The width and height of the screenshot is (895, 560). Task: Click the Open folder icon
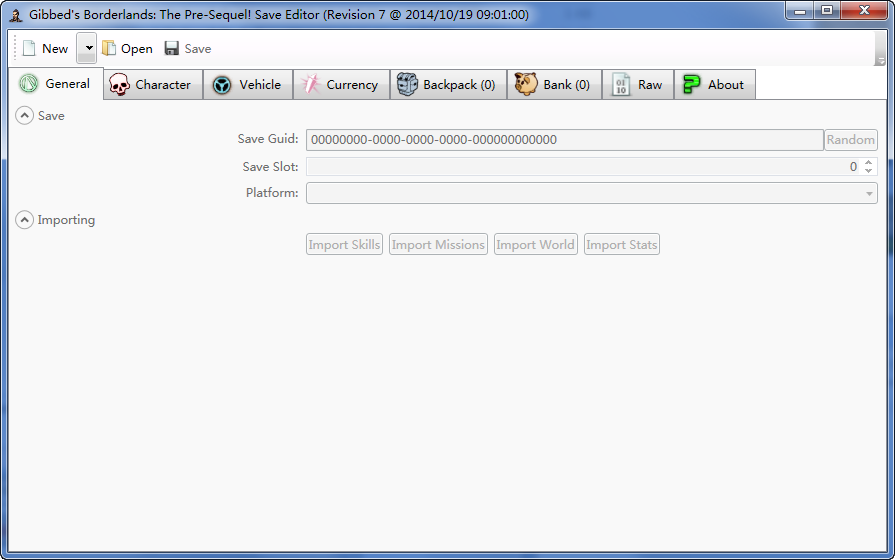109,49
